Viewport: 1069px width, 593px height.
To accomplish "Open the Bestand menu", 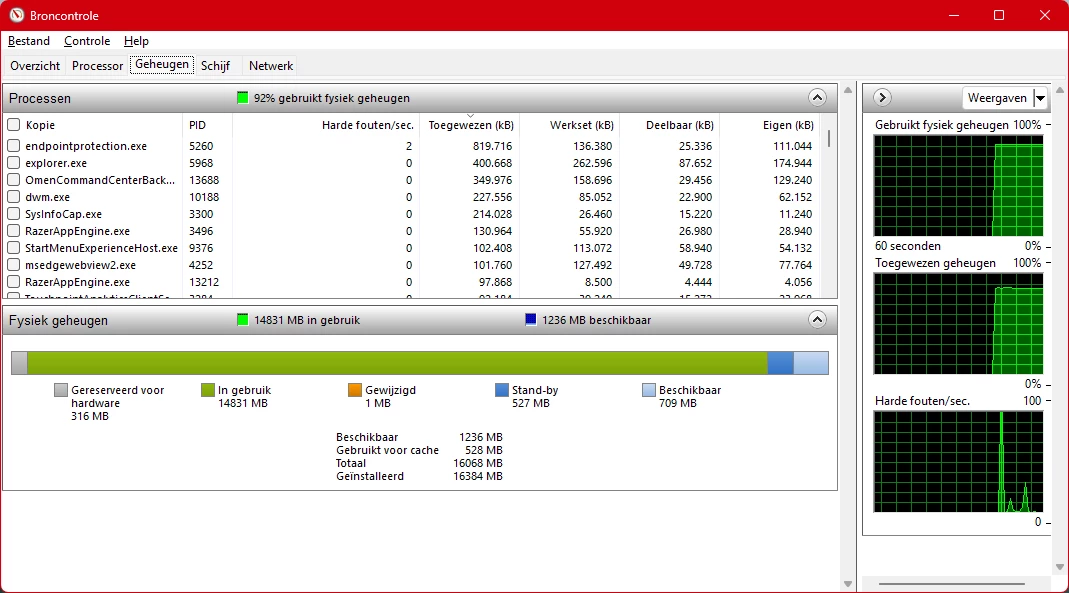I will 29,41.
